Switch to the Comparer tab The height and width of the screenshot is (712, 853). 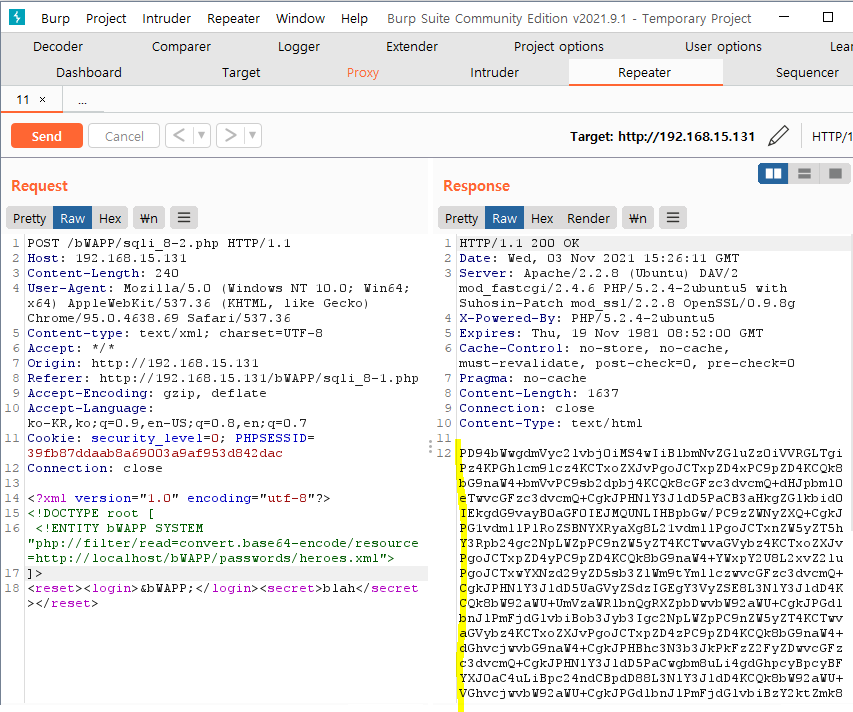(181, 46)
